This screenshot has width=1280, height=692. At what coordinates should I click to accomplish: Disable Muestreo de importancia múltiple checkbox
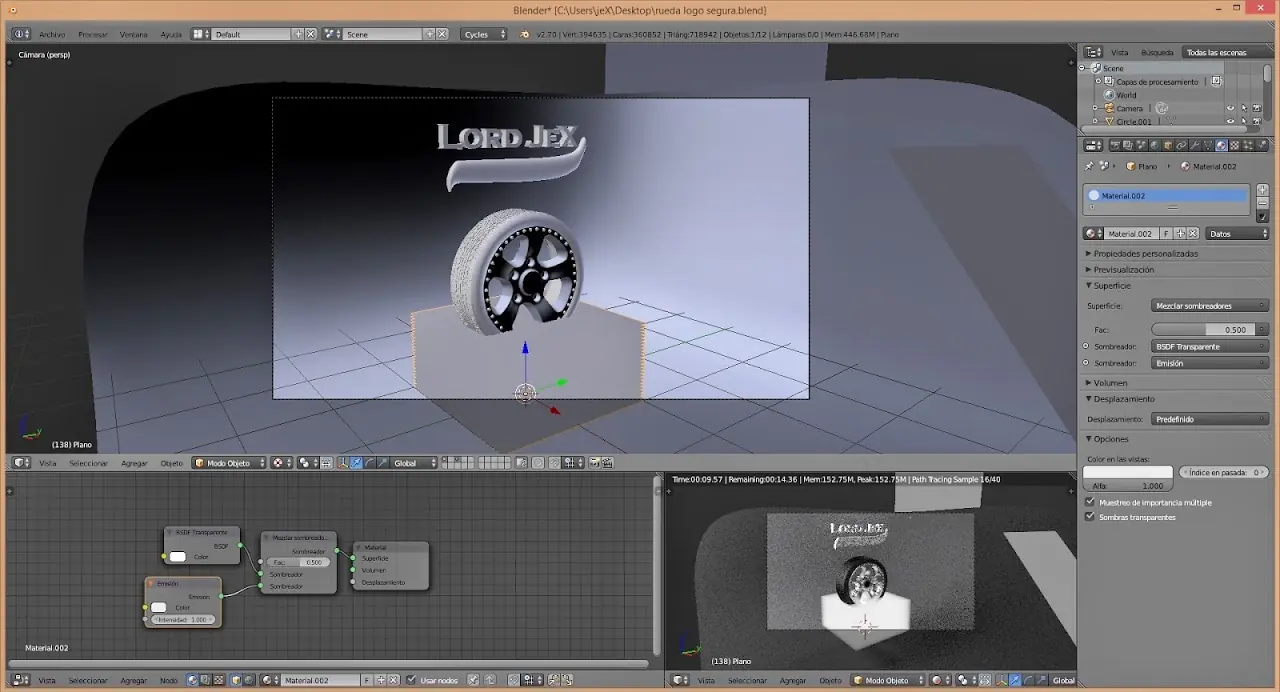coord(1090,502)
